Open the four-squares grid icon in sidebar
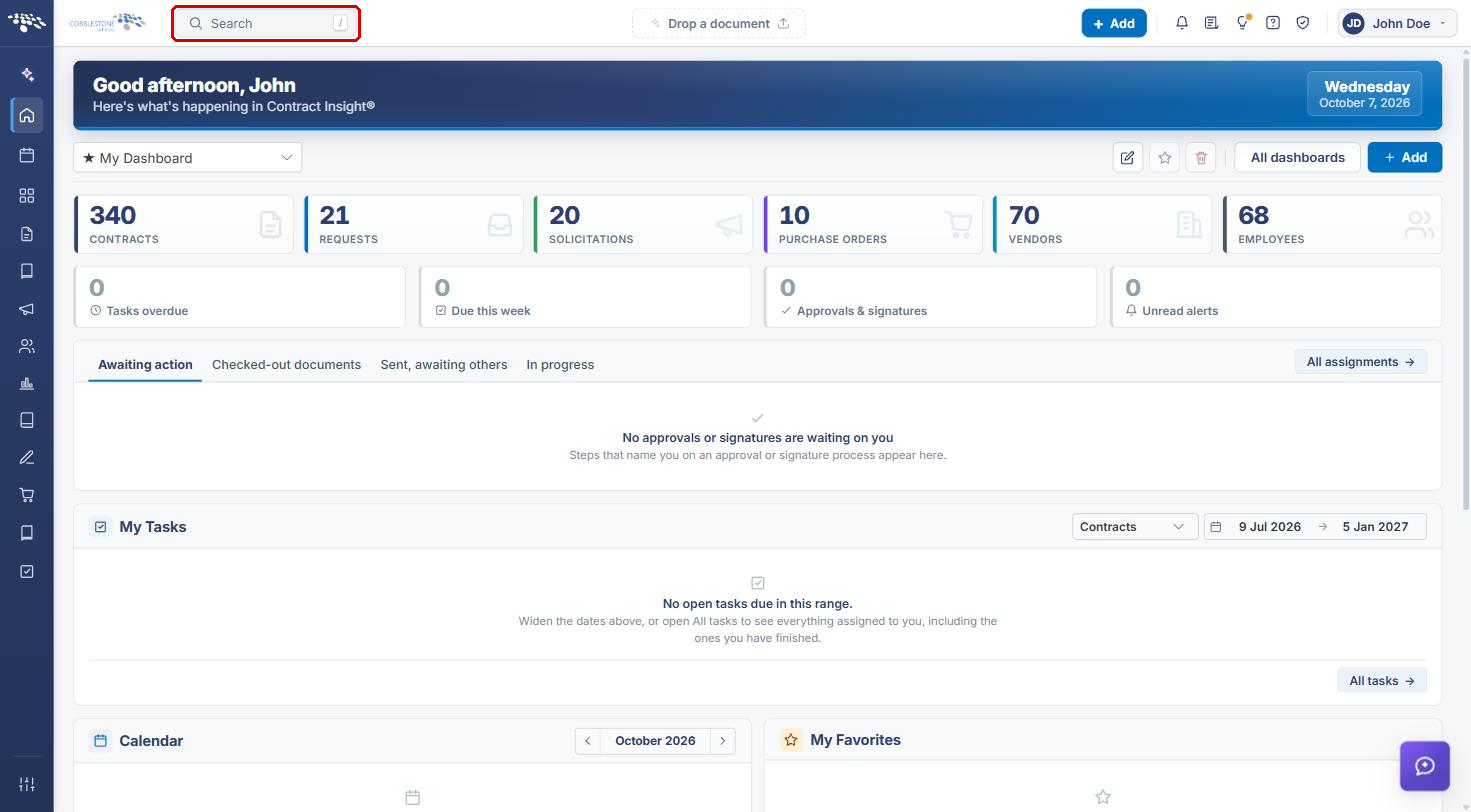This screenshot has width=1471, height=812. pos(27,195)
